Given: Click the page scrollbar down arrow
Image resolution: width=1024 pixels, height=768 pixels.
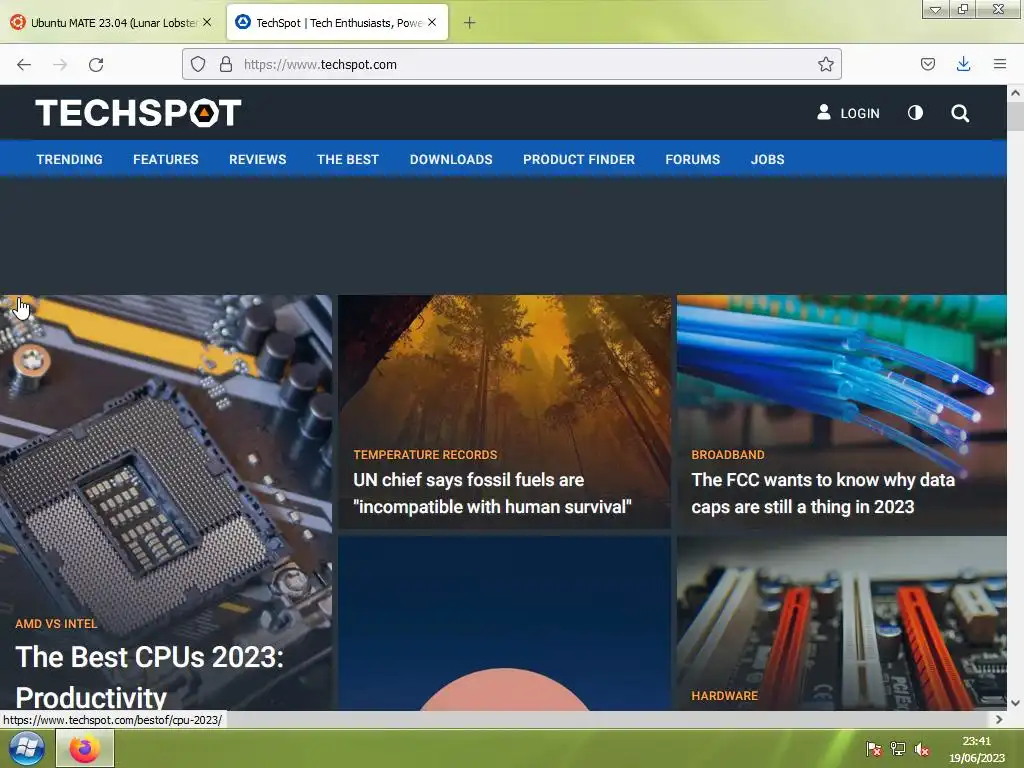Looking at the screenshot, I should [x=1015, y=703].
